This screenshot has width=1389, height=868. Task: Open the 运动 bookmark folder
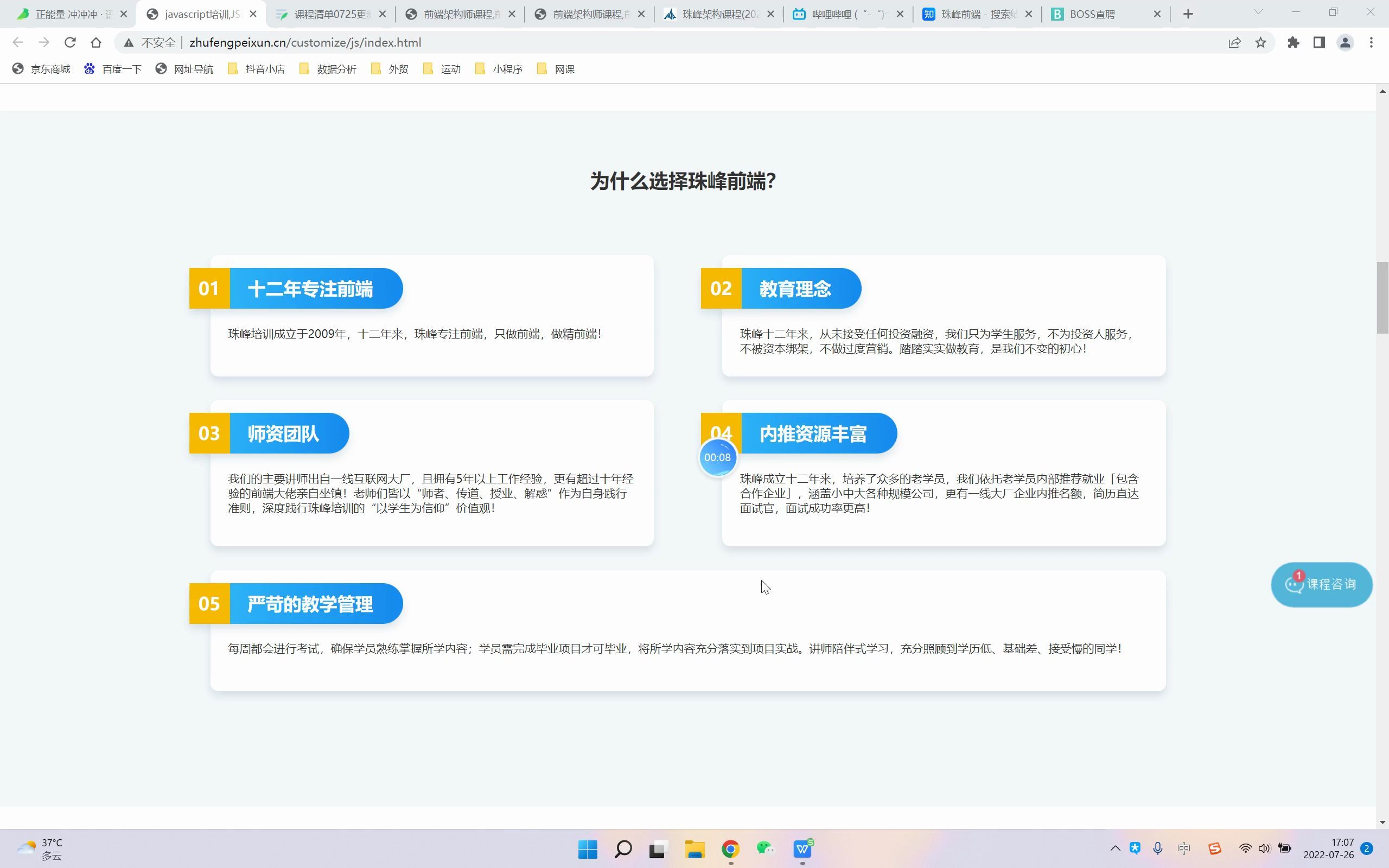[442, 69]
